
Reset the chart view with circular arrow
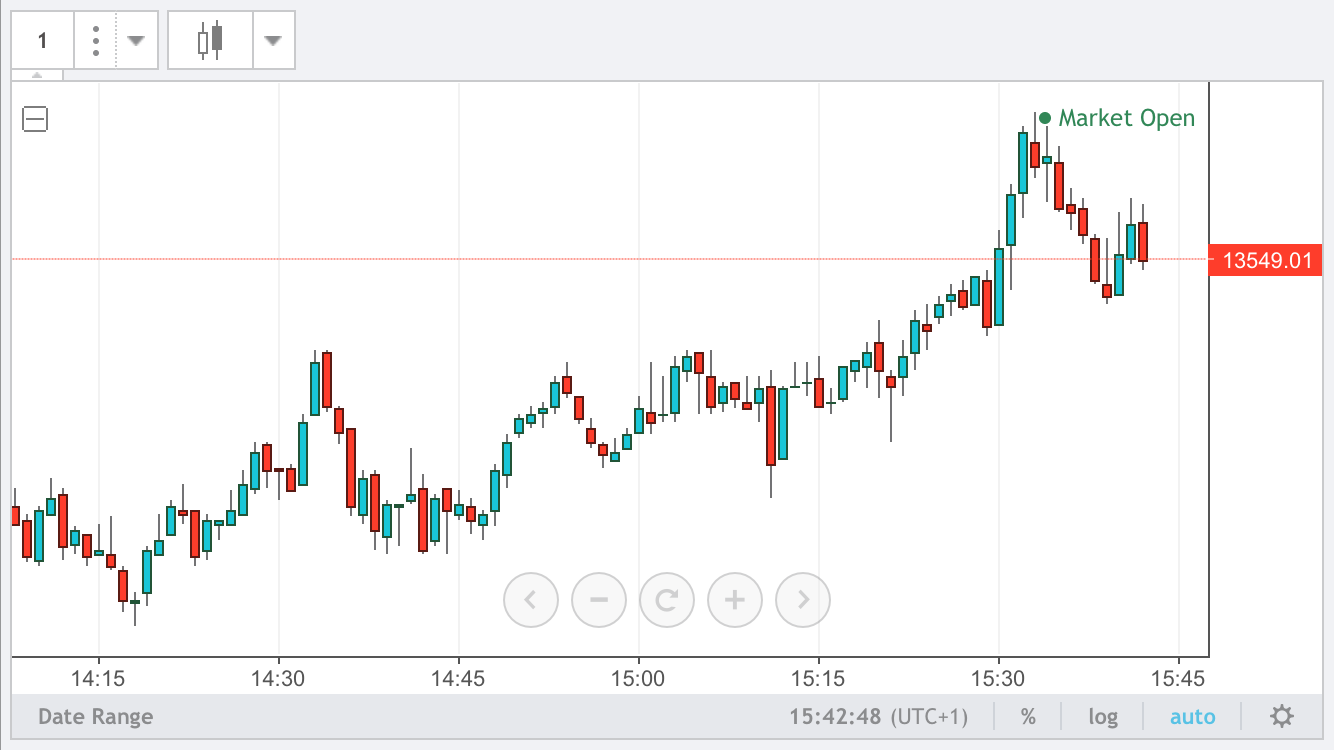coord(667,600)
